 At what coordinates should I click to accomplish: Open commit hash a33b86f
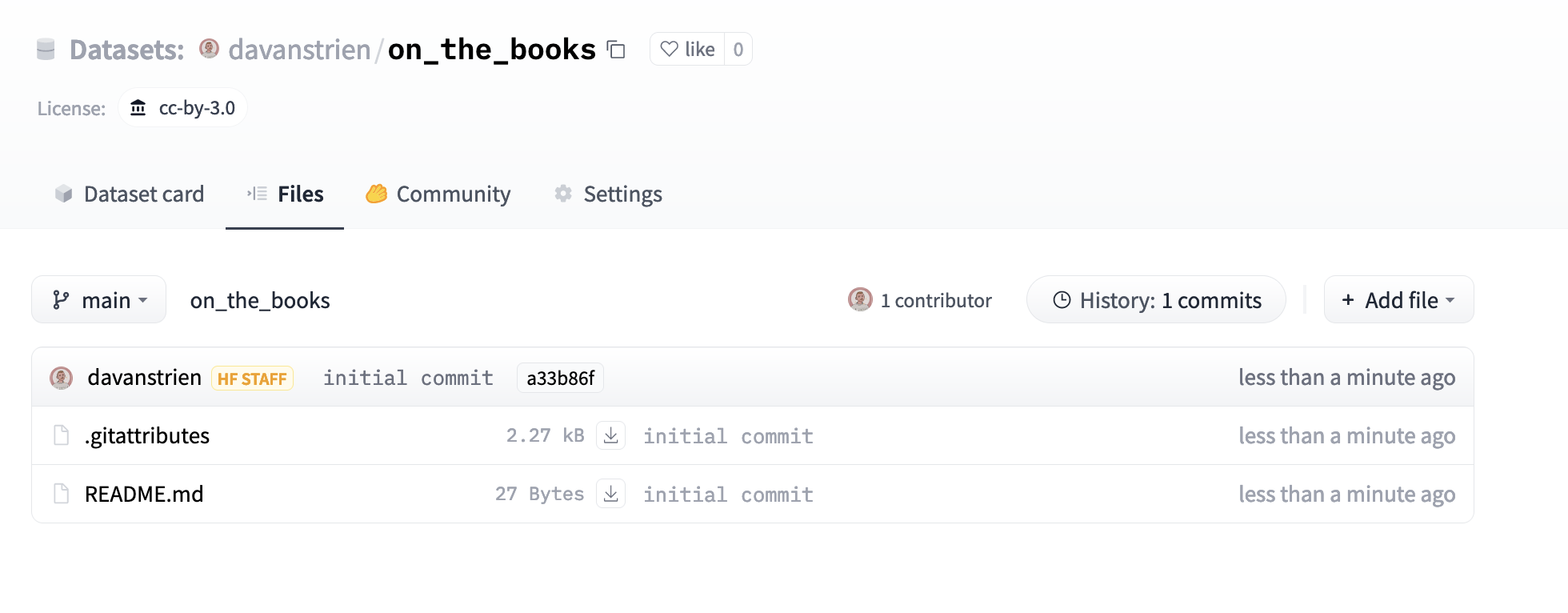click(560, 378)
